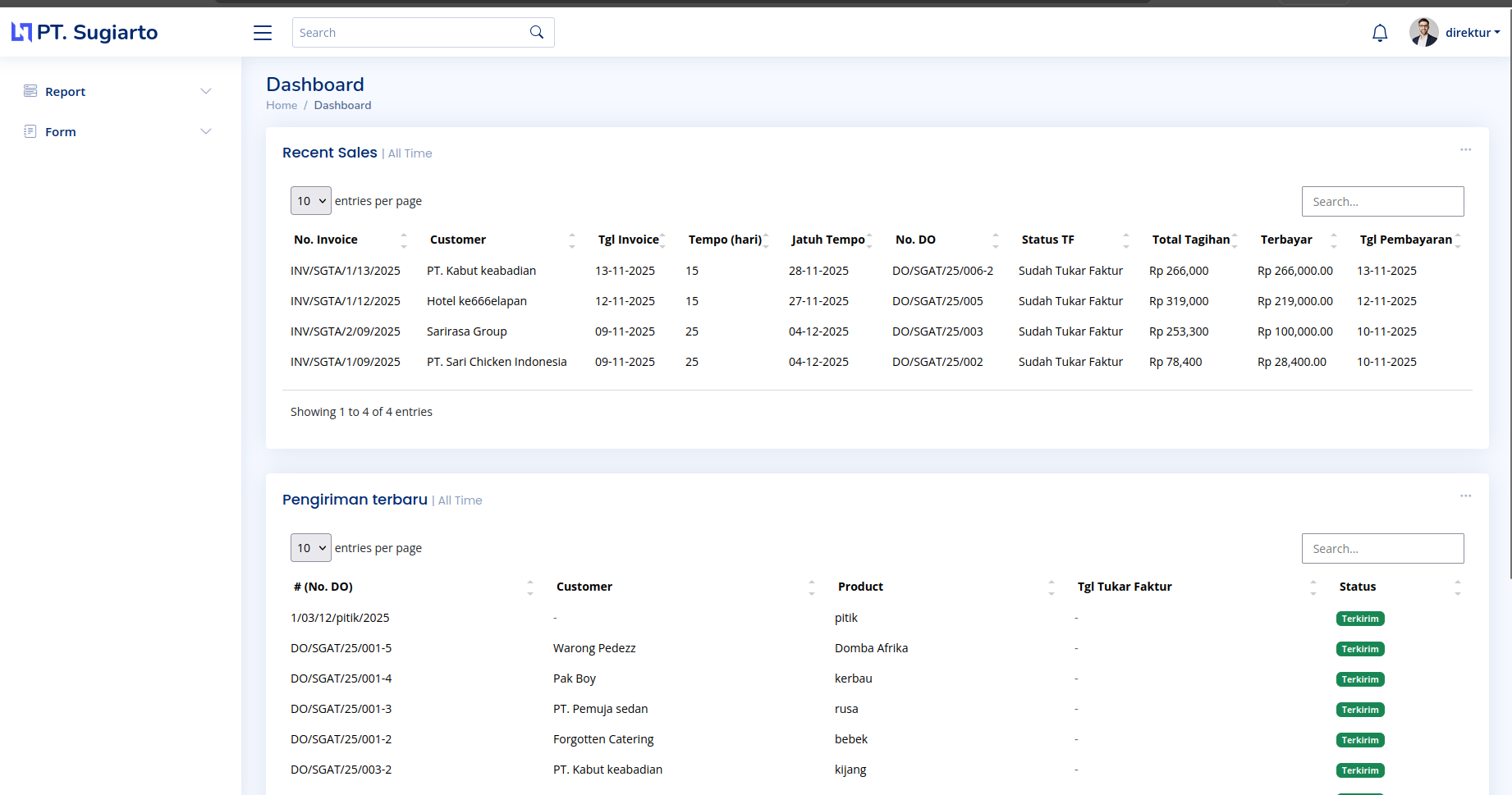Click the Terkirim badge for DO/SGAT/25/001-5
The image size is (1512, 795).
click(x=1360, y=648)
